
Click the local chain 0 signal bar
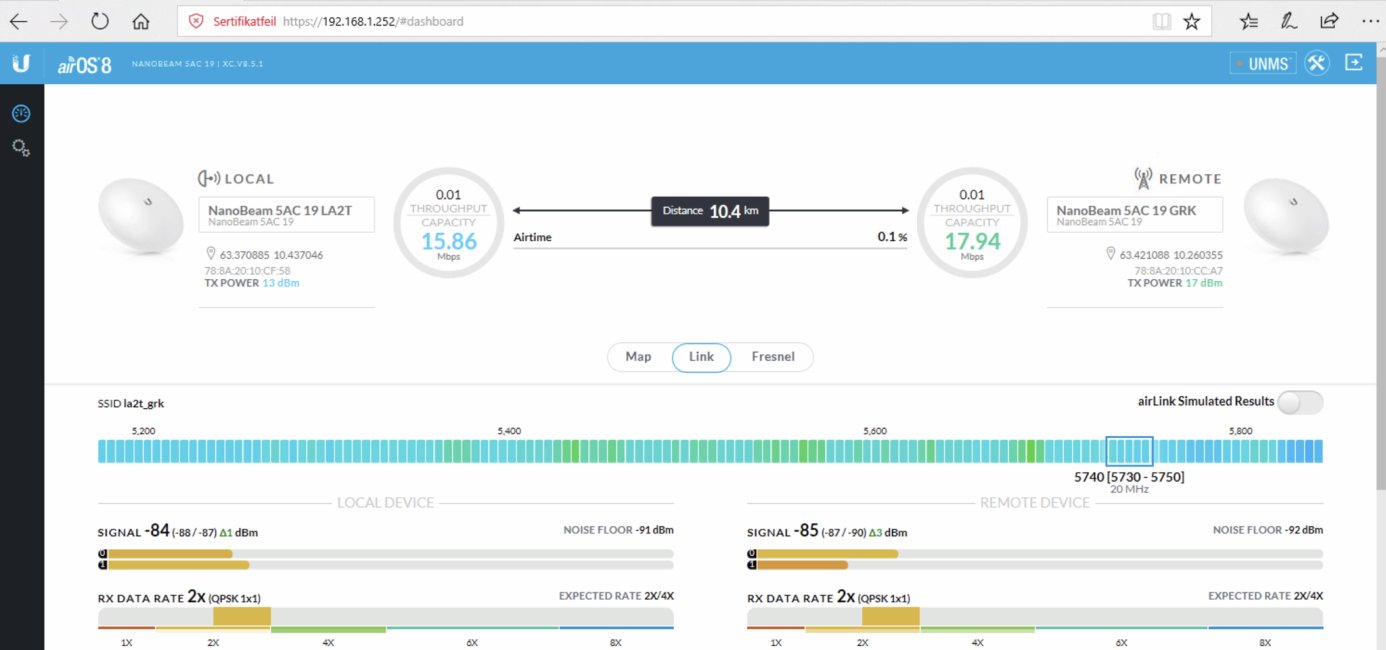386,553
